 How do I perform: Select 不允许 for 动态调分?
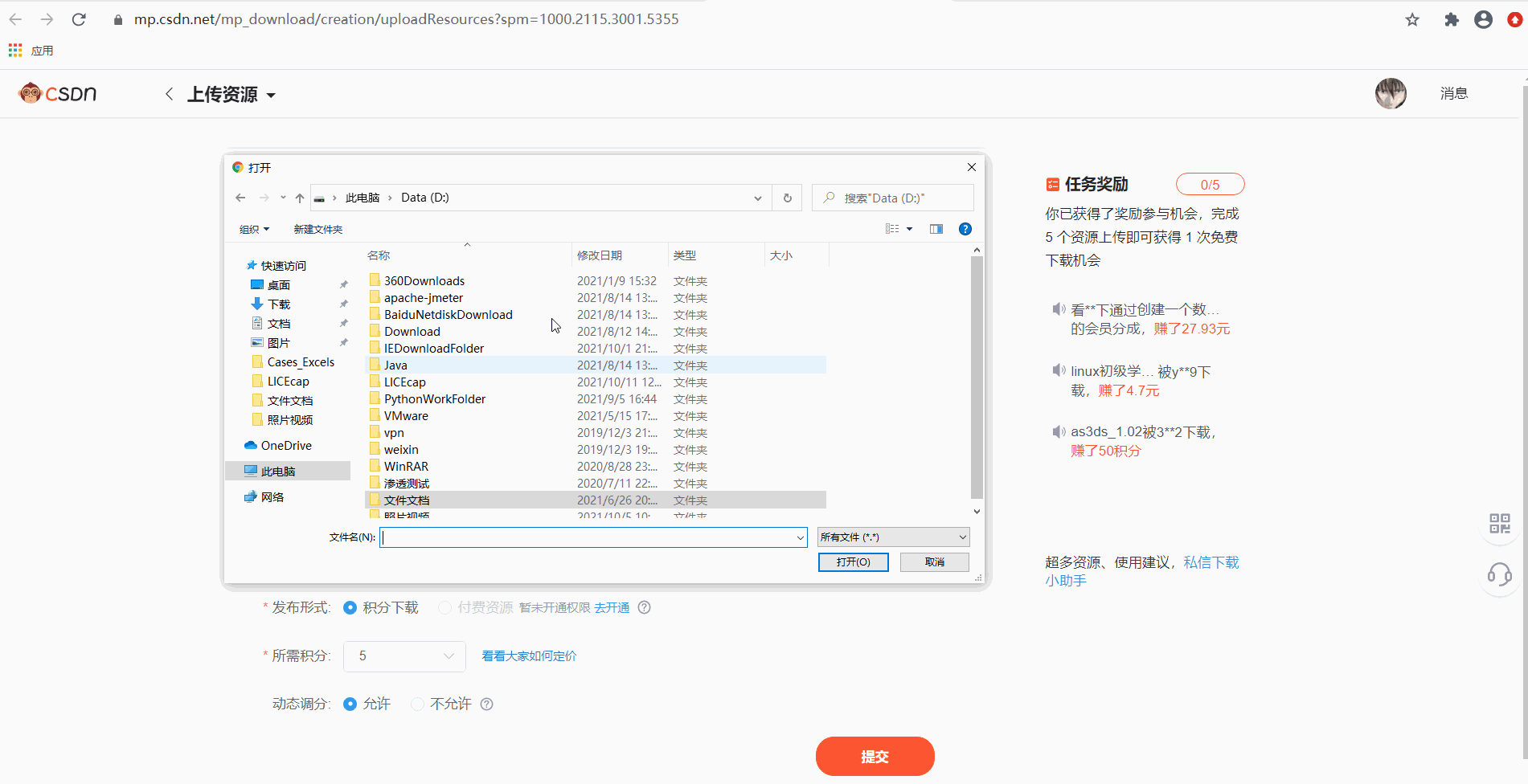pyautogui.click(x=417, y=704)
